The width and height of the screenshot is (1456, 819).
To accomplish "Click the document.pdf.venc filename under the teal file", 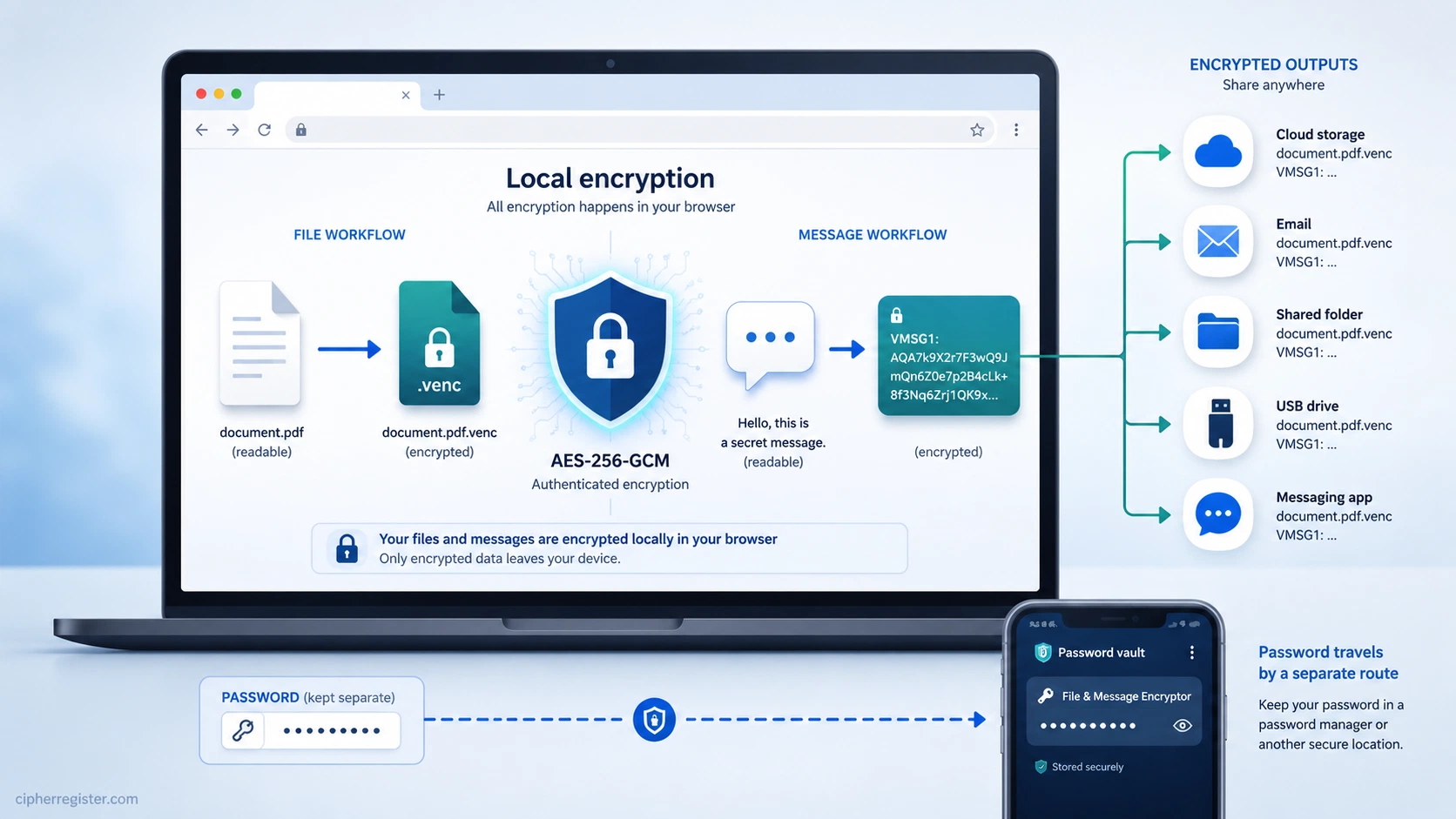I will (x=440, y=433).
